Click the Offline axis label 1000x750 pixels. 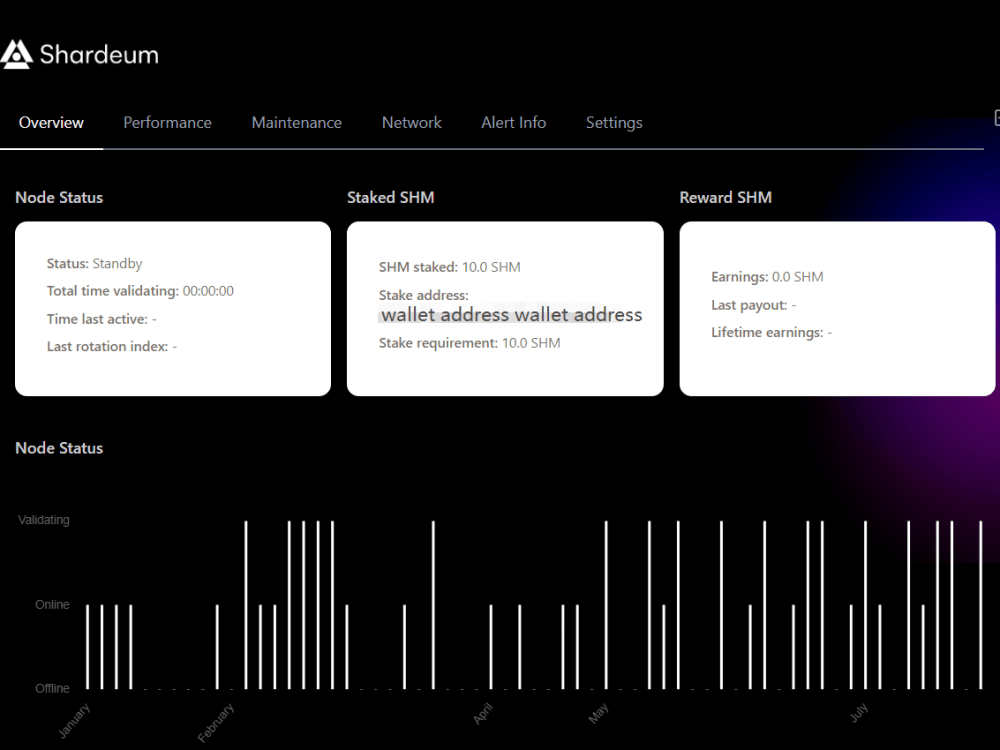coord(52,688)
